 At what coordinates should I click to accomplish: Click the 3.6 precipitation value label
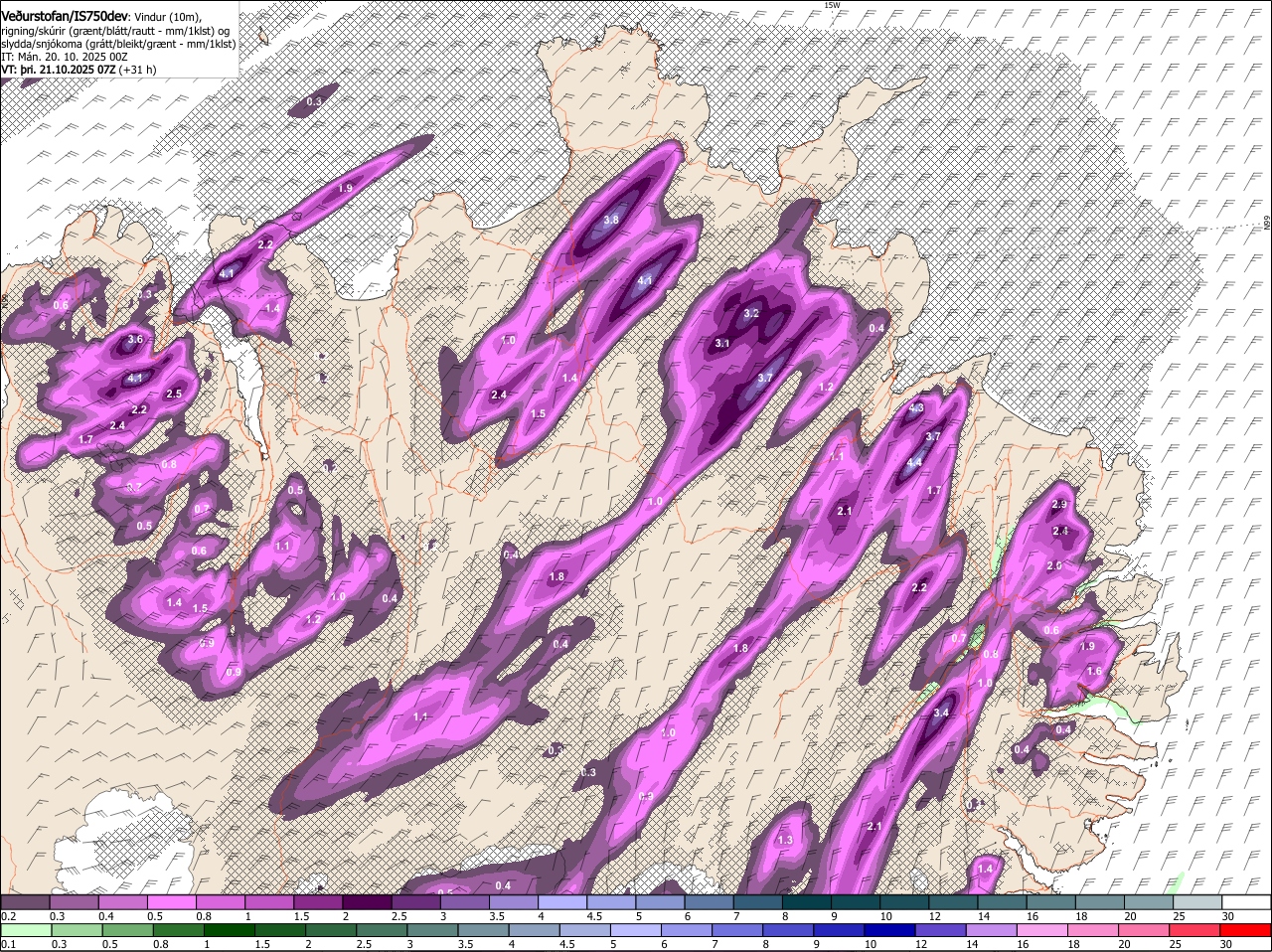point(136,340)
